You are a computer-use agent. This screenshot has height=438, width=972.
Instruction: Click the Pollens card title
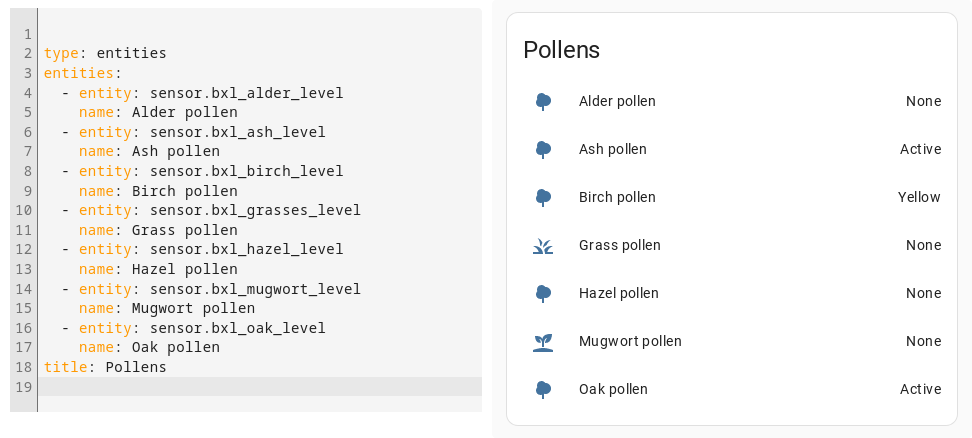[562, 50]
